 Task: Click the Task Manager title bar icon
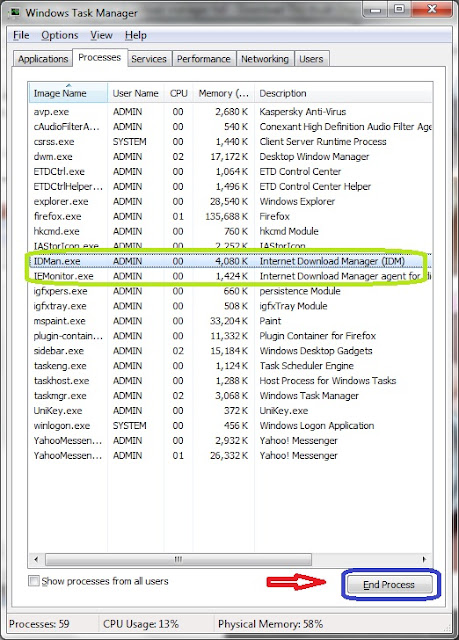pos(14,12)
